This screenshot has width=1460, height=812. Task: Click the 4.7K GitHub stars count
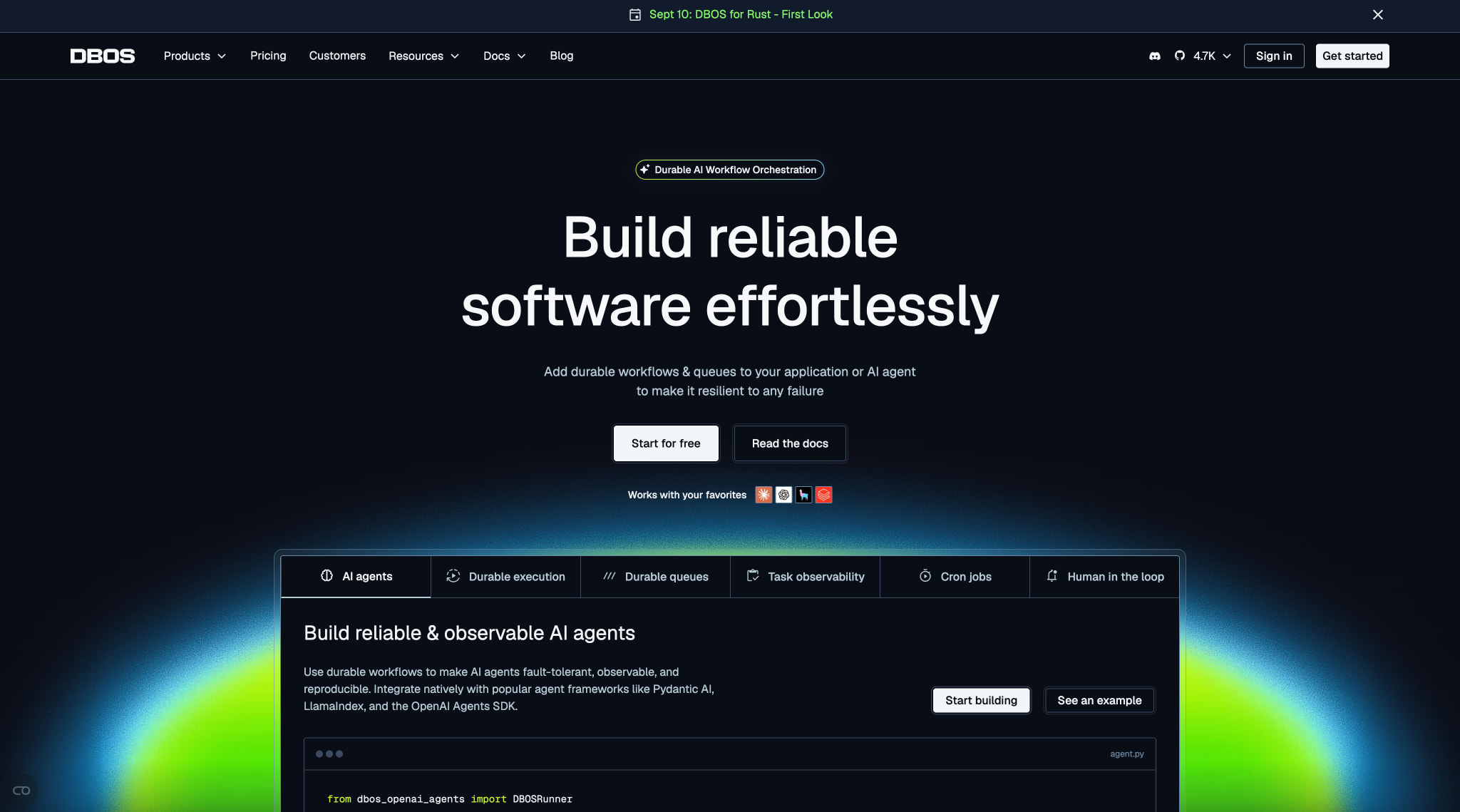pyautogui.click(x=1204, y=56)
